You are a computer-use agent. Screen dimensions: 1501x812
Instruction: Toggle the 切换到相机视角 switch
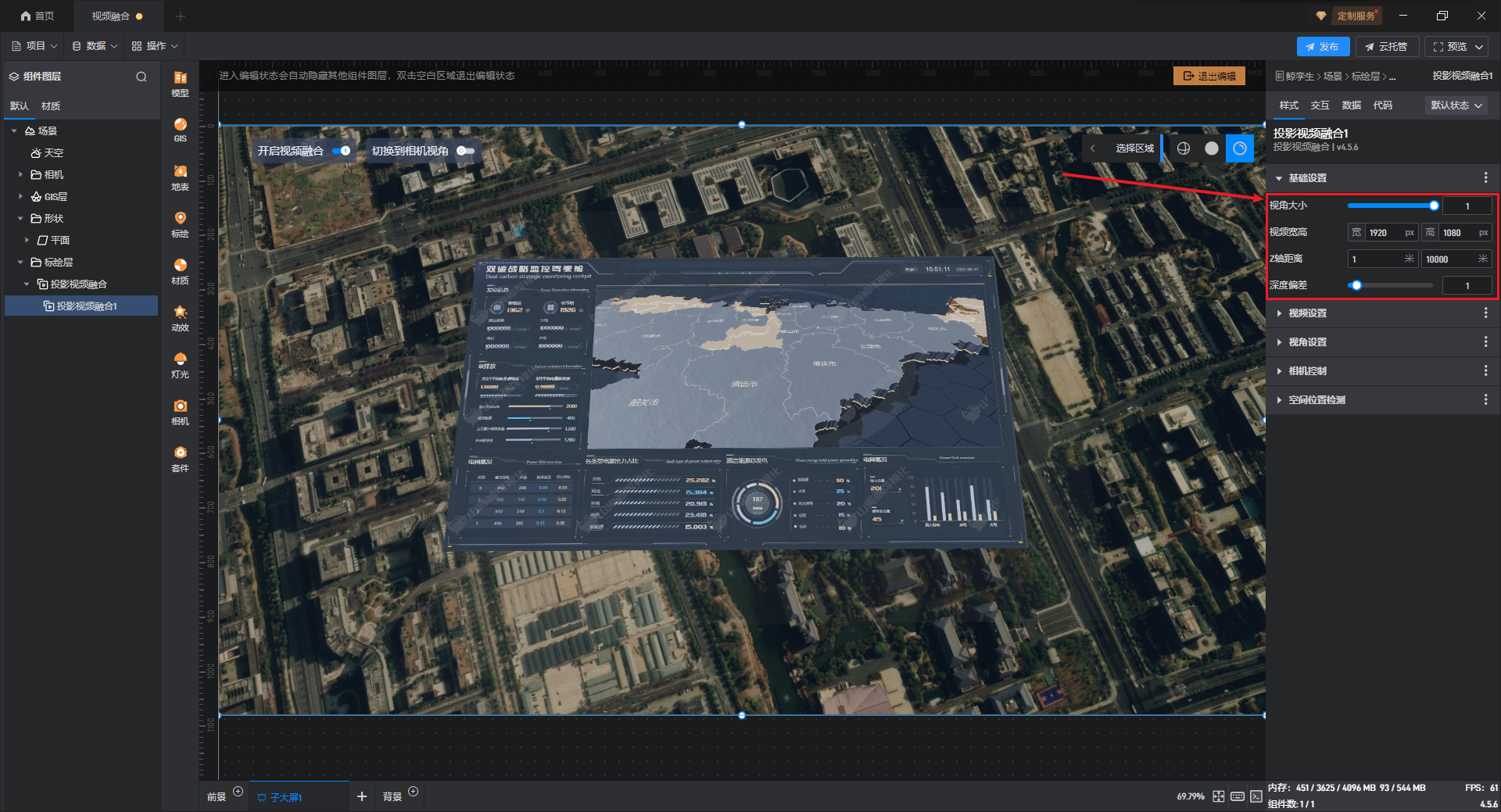click(x=465, y=151)
